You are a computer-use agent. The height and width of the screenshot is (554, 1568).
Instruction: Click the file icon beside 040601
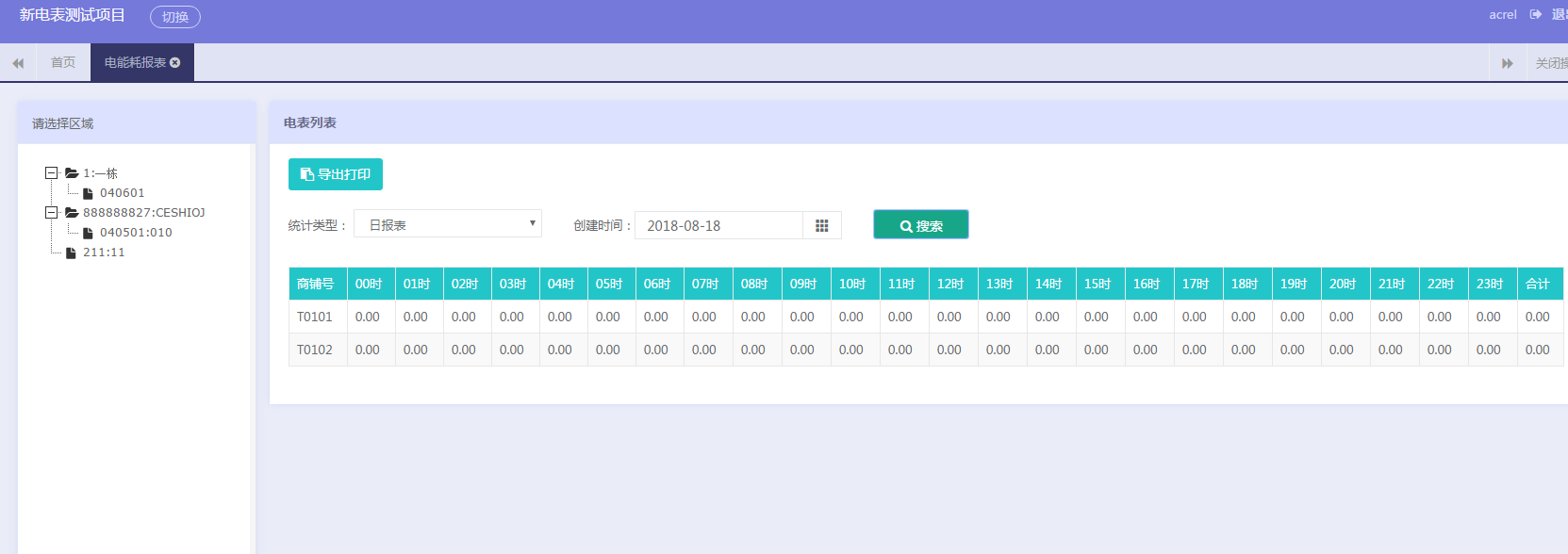point(88,193)
